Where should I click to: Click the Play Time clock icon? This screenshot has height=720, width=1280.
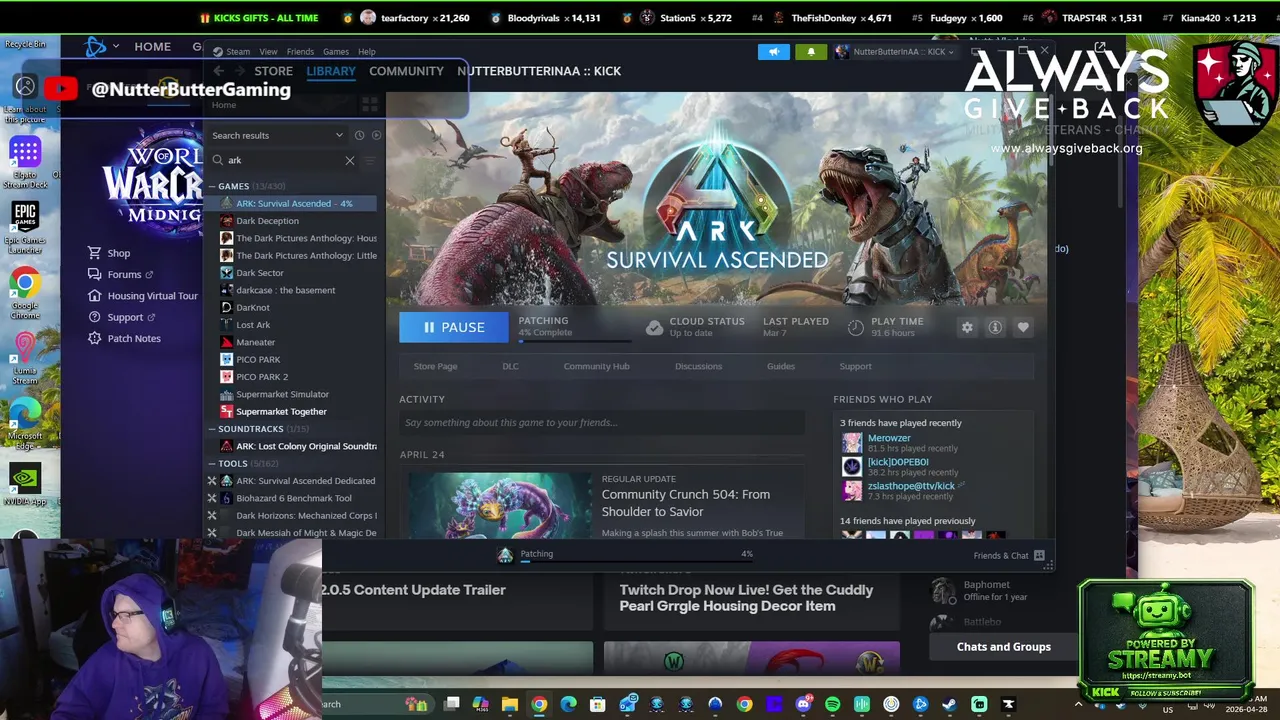[856, 327]
